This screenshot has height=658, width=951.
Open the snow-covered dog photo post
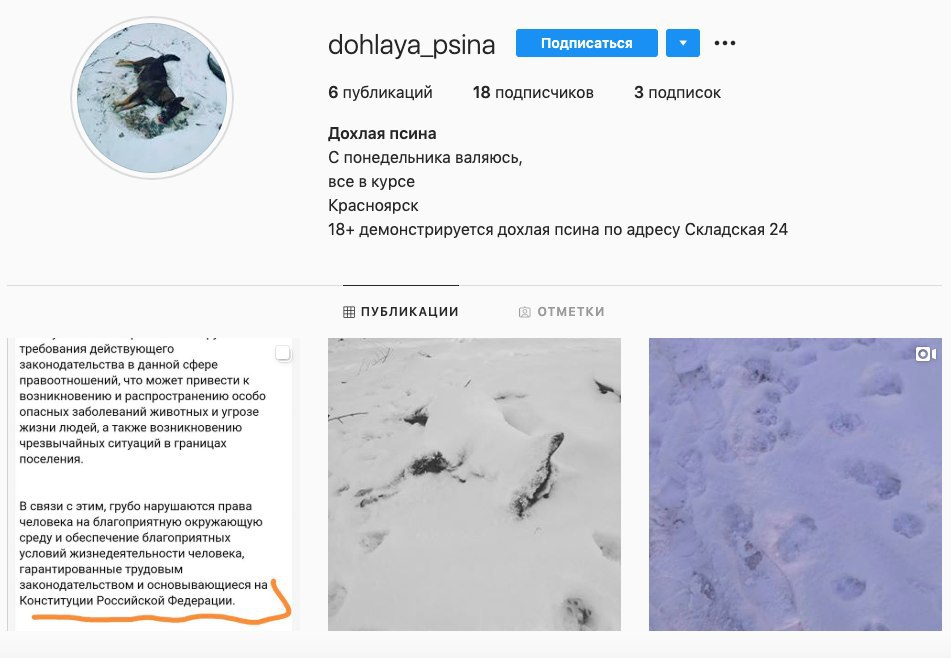click(x=474, y=485)
